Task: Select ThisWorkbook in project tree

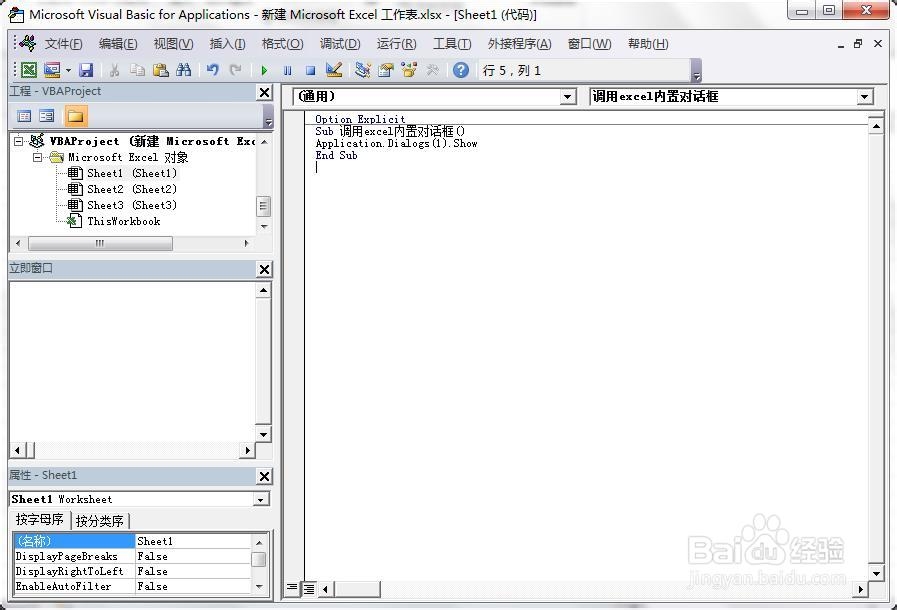Action: point(124,221)
